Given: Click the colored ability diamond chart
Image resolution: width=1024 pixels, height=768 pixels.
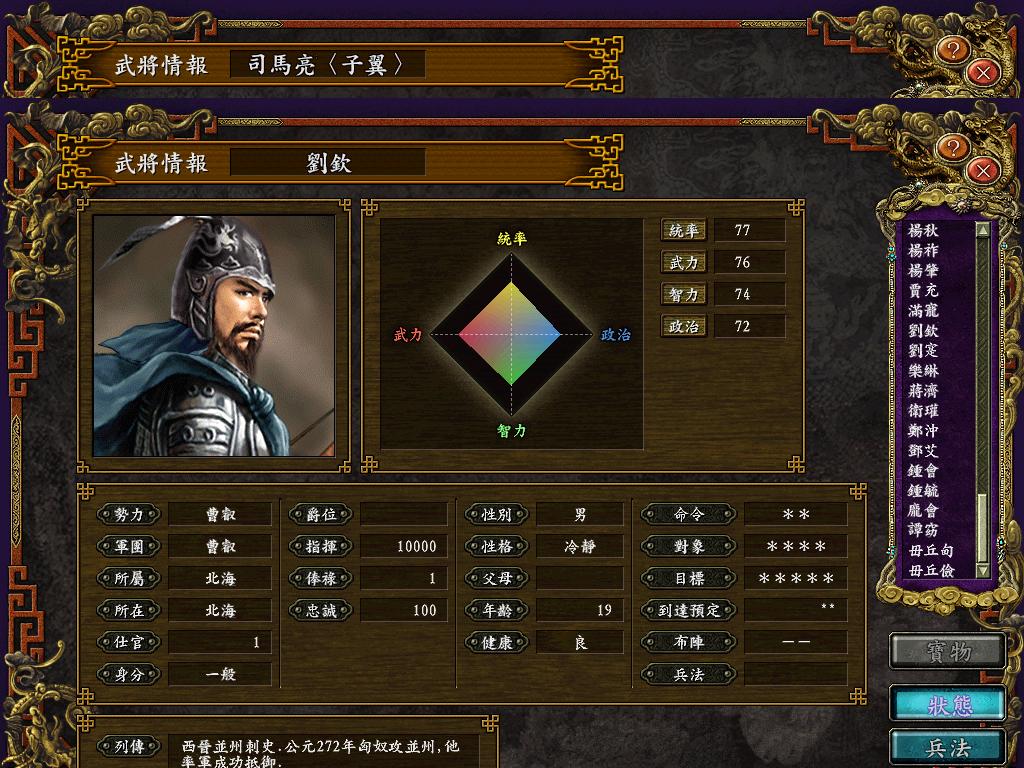Looking at the screenshot, I should click(511, 334).
